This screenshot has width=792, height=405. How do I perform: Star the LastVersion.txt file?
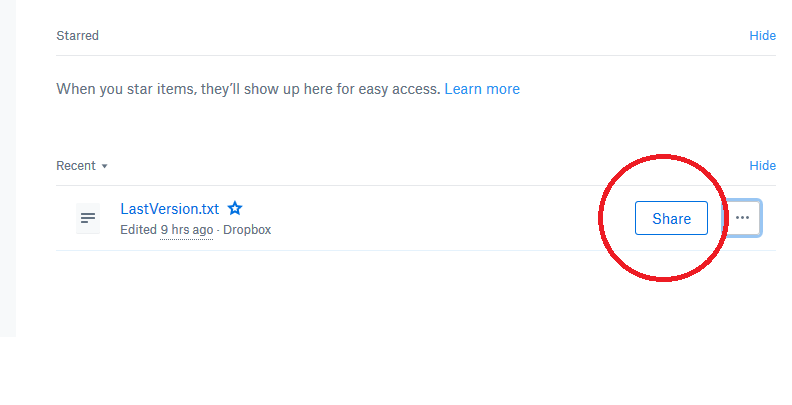pyautogui.click(x=235, y=208)
